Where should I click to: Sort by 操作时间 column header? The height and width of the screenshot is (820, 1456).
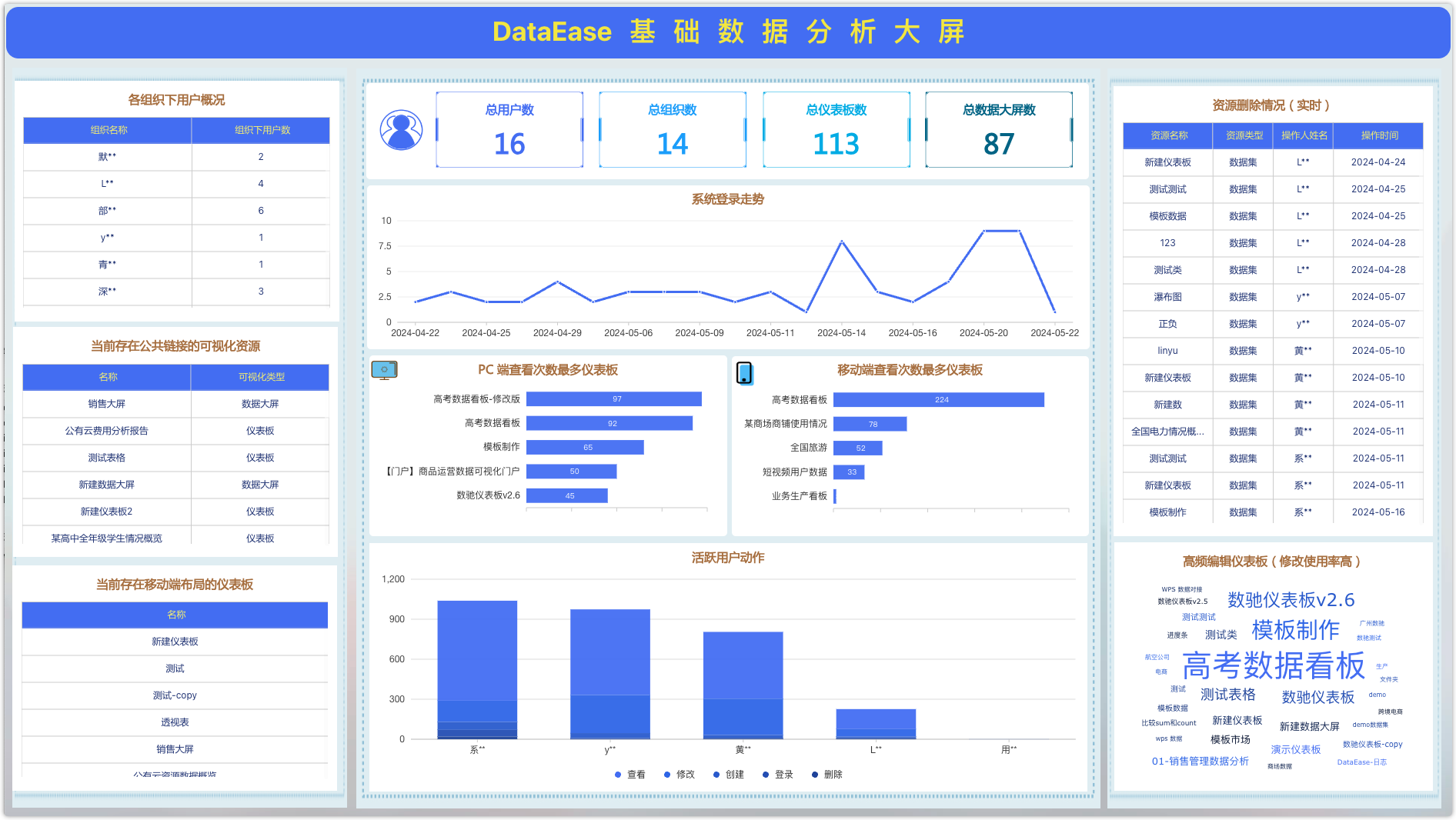click(1379, 135)
